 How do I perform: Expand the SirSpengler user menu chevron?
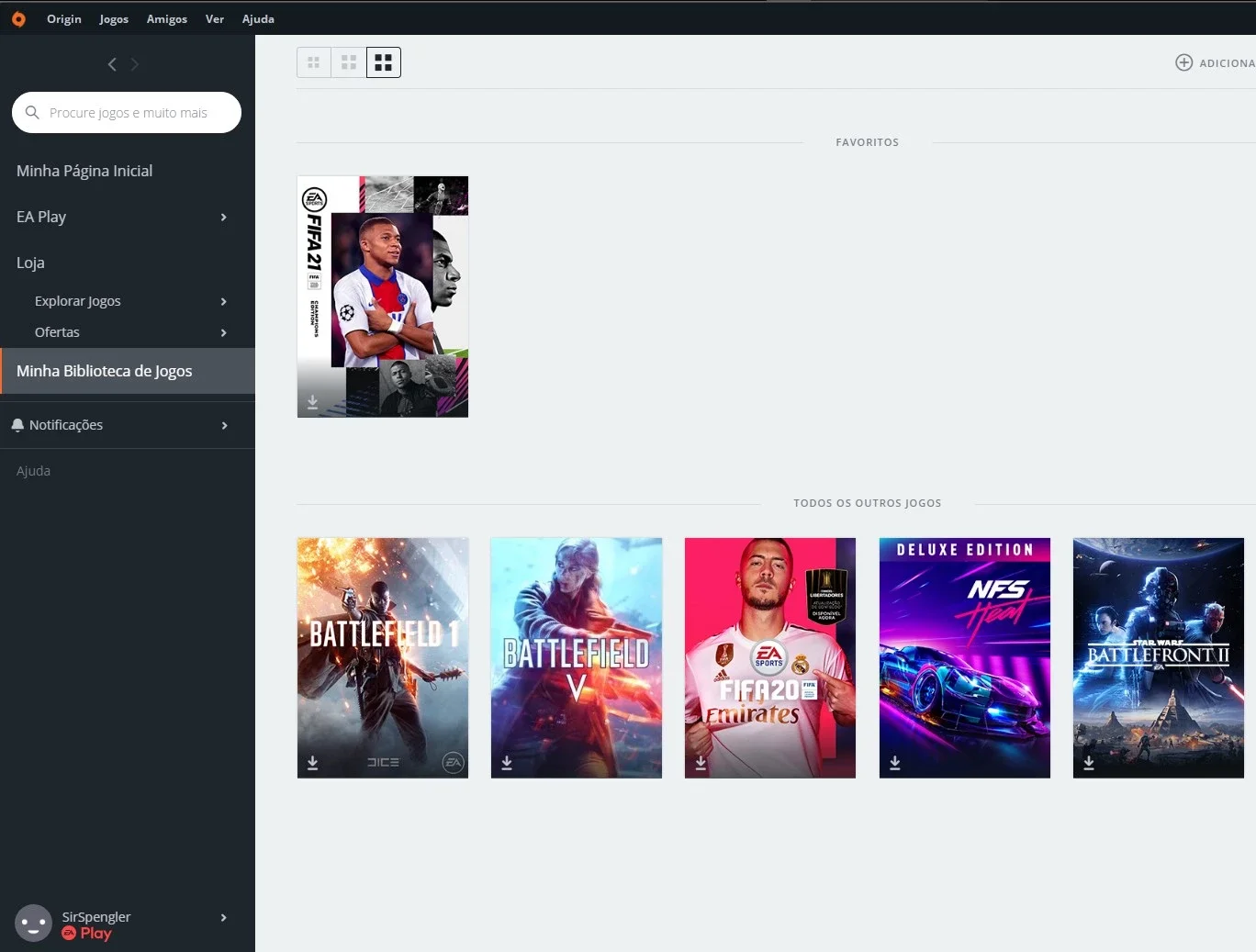pyautogui.click(x=223, y=918)
